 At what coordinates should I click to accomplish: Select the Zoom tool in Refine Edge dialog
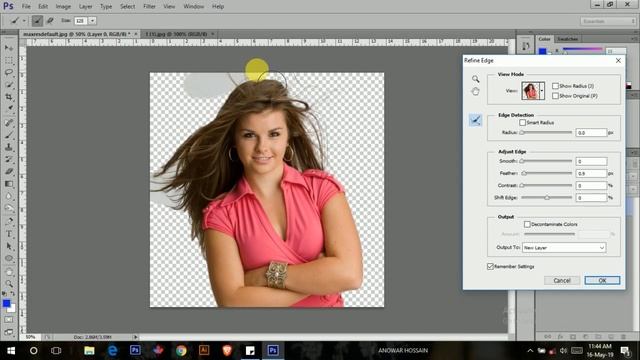476,79
